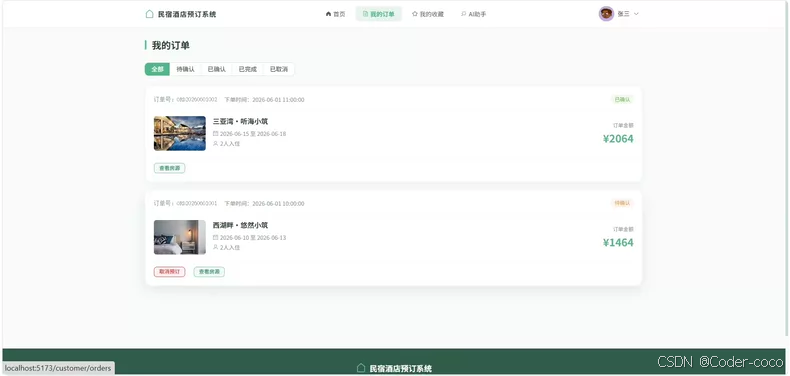
Task: Click 取消预订 on the 西湖畔 order
Action: click(x=169, y=272)
